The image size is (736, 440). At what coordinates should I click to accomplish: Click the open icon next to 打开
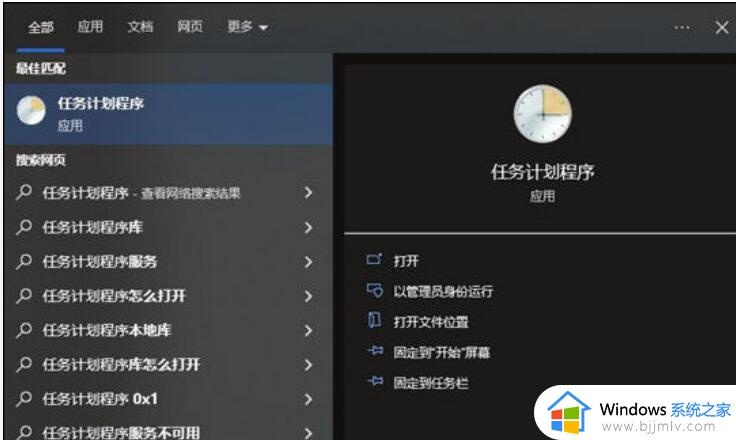[374, 259]
